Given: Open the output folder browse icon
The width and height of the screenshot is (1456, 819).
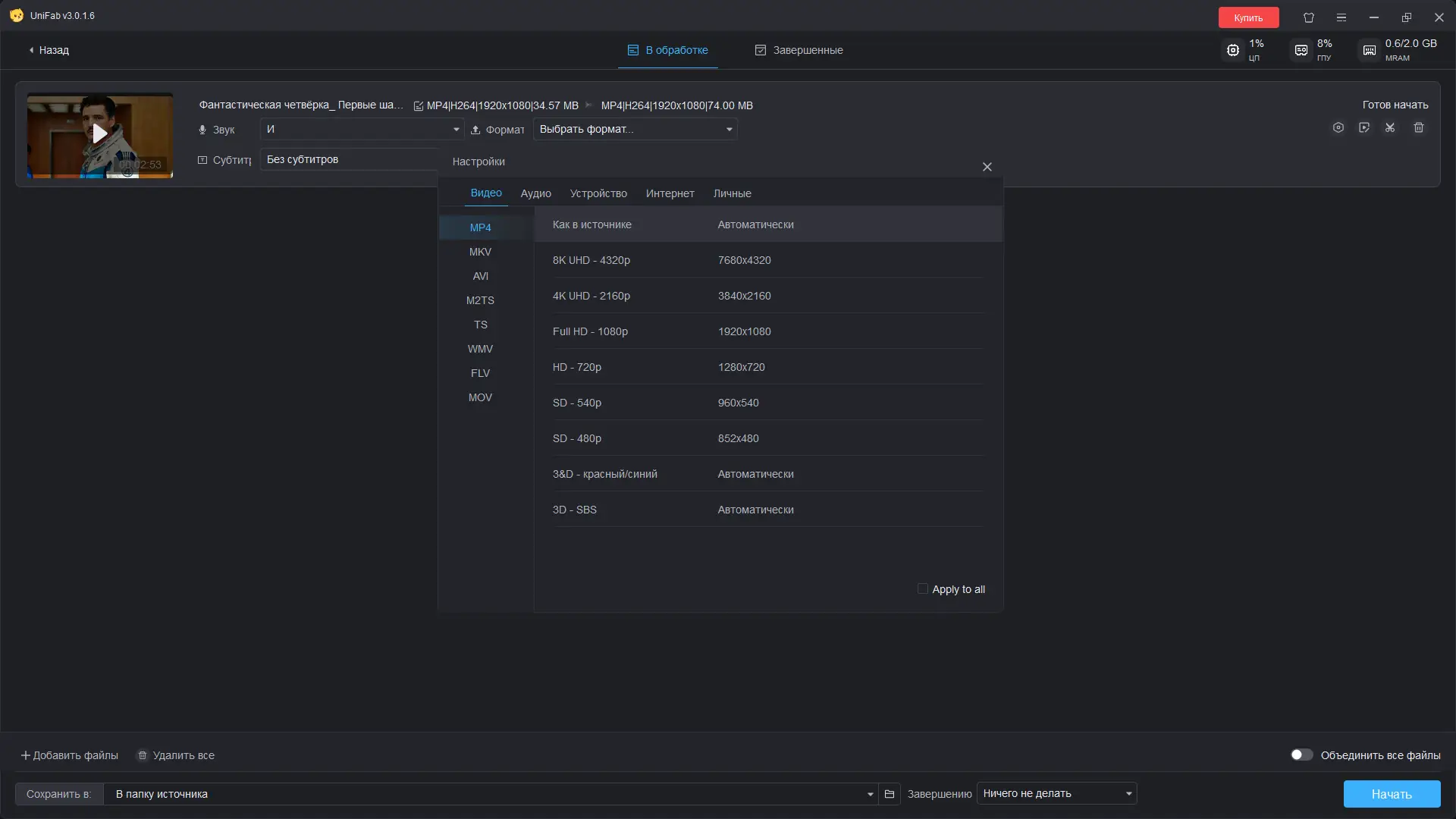Looking at the screenshot, I should pos(890,794).
